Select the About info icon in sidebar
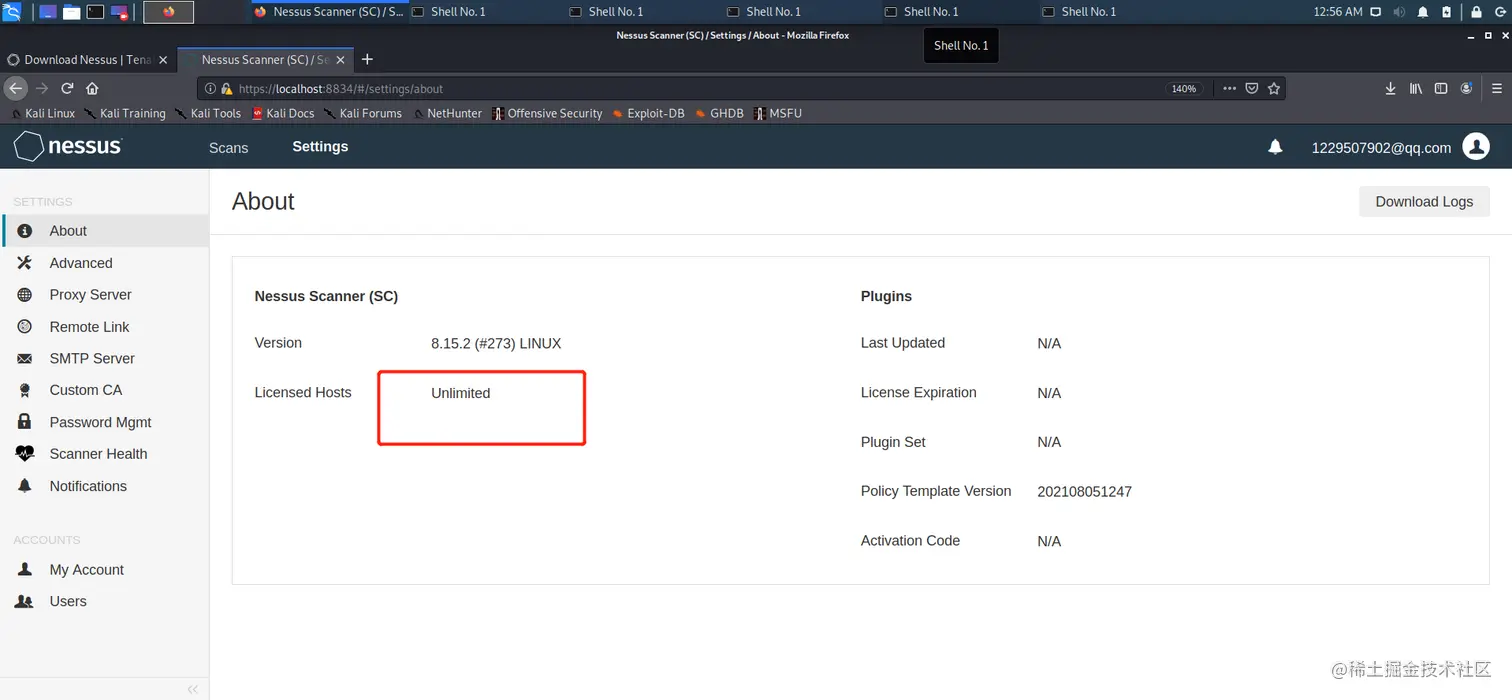The image size is (1512, 700). click(x=25, y=231)
